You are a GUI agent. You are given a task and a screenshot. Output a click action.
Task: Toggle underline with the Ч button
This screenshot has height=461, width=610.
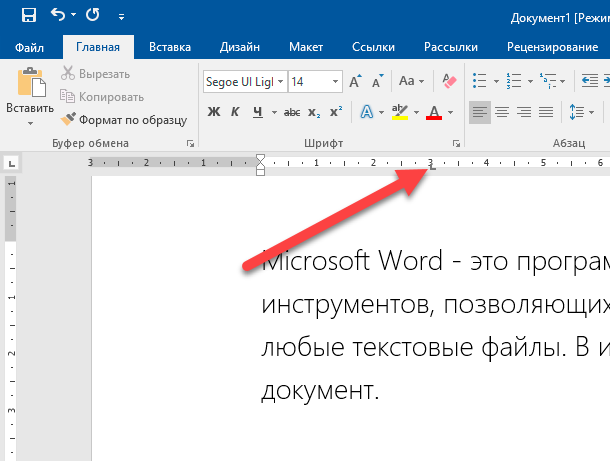[x=258, y=112]
